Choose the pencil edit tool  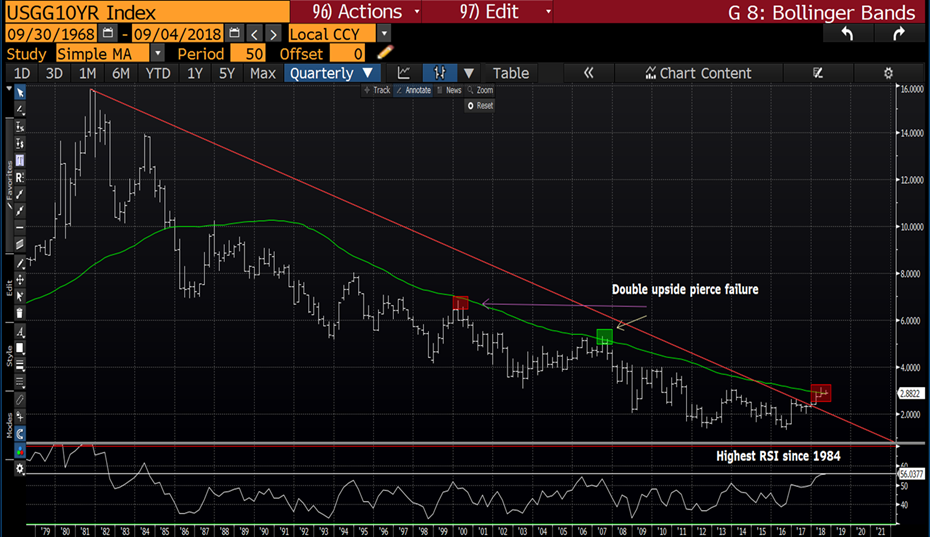[x=20, y=263]
